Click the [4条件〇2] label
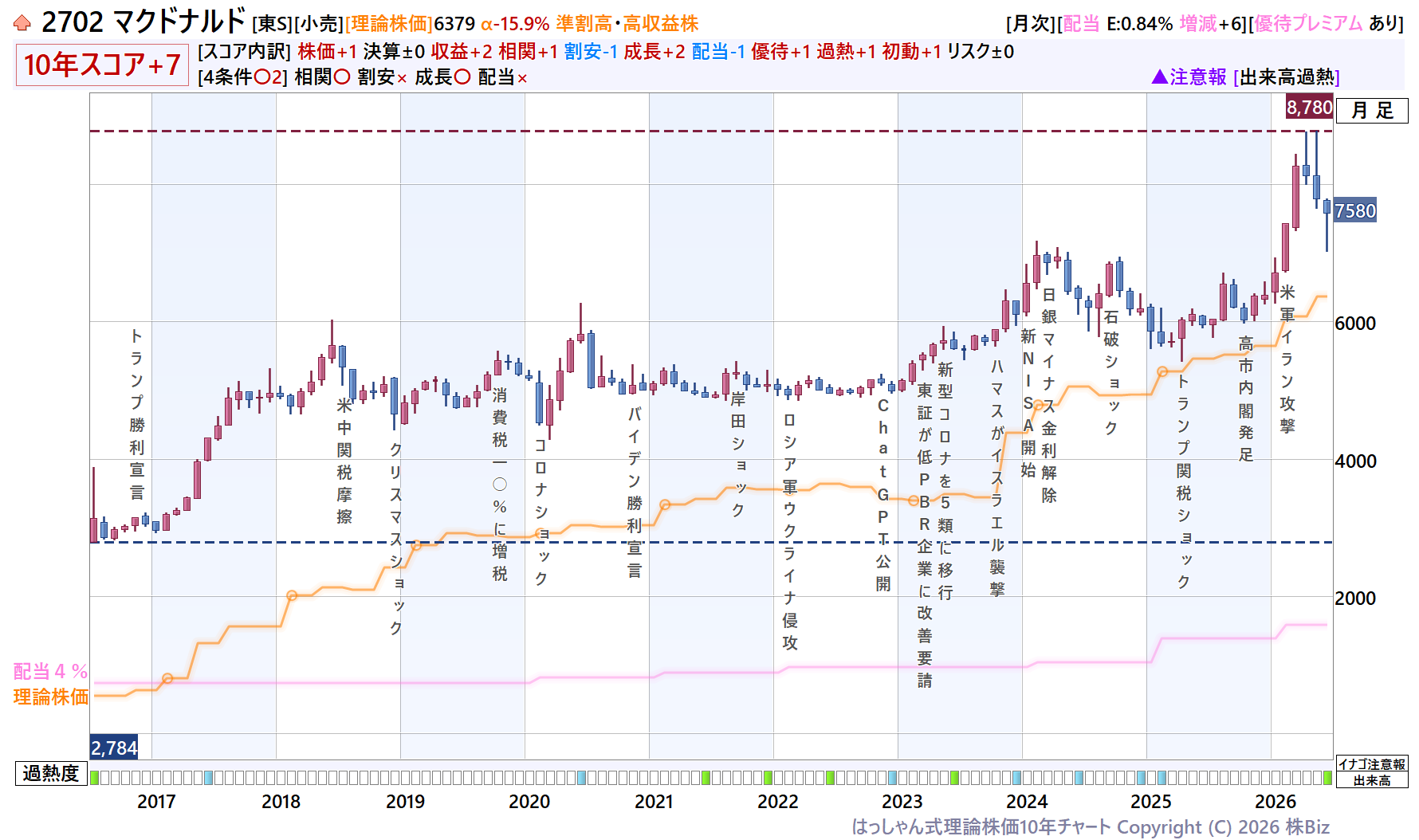Screen dimensions: 1419x840 (242, 77)
